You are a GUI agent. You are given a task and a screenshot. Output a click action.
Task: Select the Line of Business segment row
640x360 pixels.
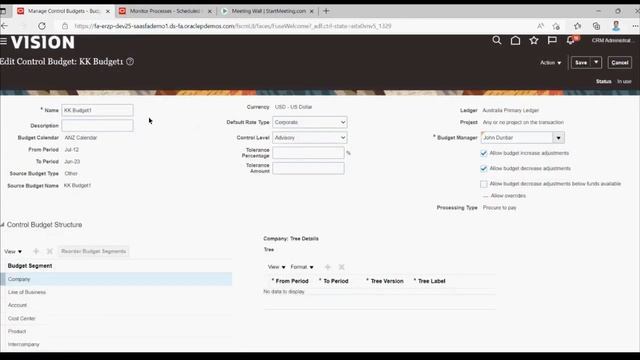[x=116, y=292]
